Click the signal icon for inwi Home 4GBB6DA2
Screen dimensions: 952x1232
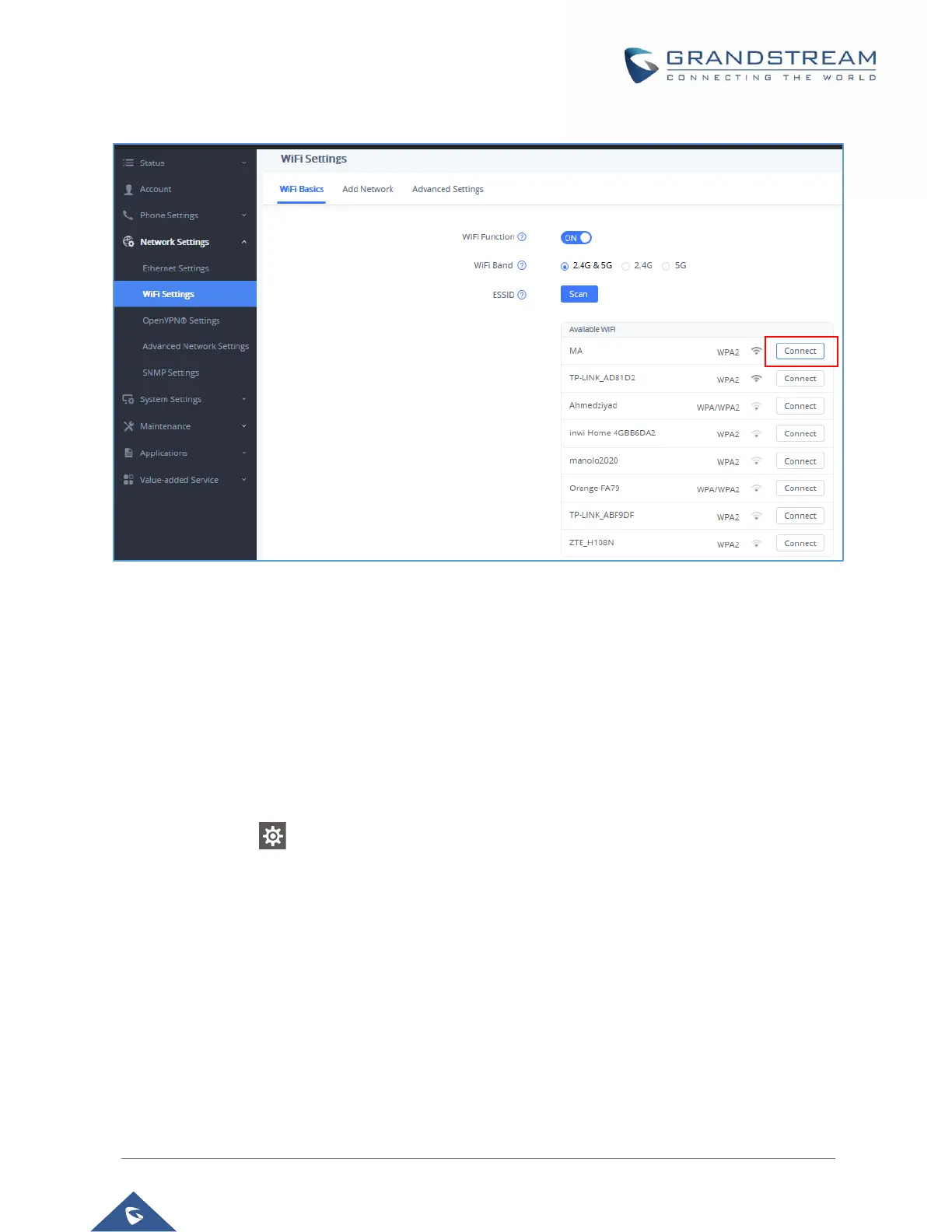tap(756, 434)
